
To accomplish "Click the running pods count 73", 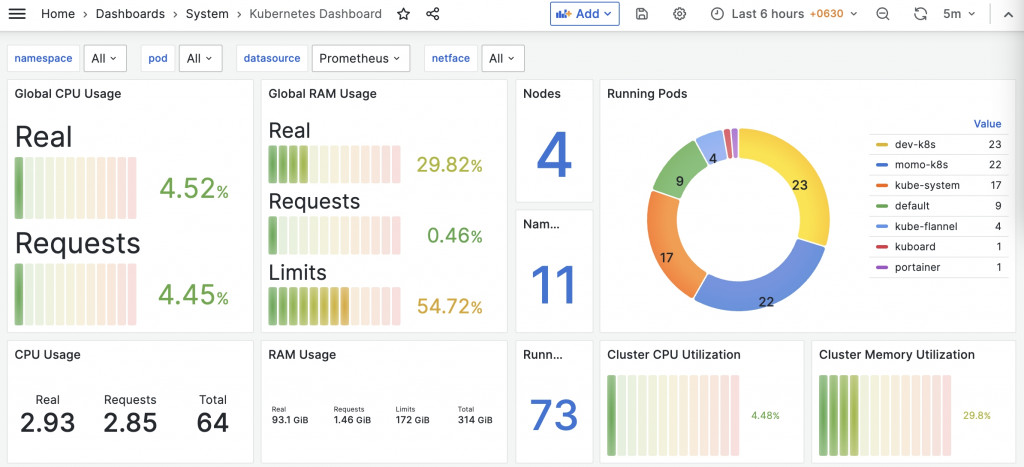I will pos(554,415).
